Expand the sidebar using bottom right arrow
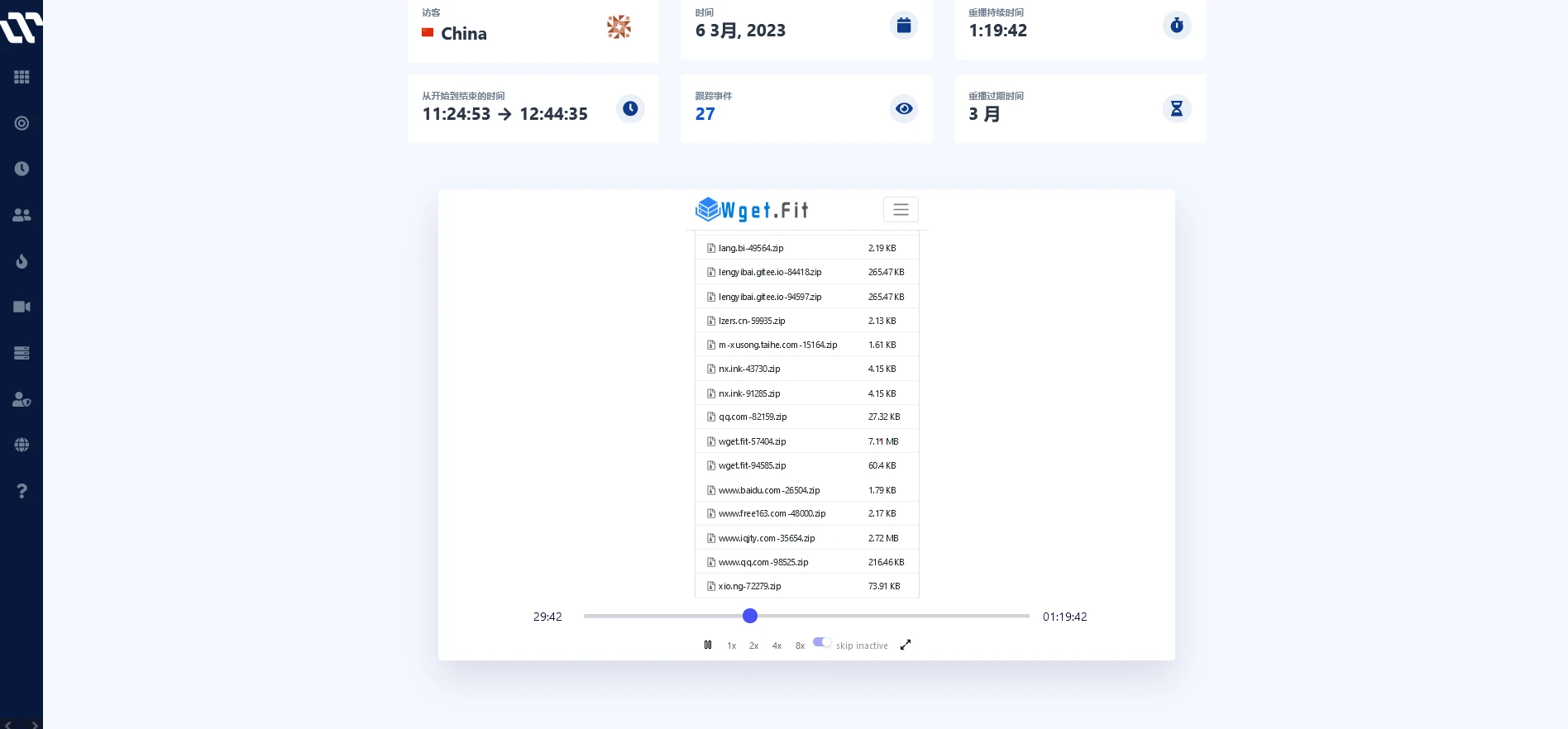 tap(35, 725)
